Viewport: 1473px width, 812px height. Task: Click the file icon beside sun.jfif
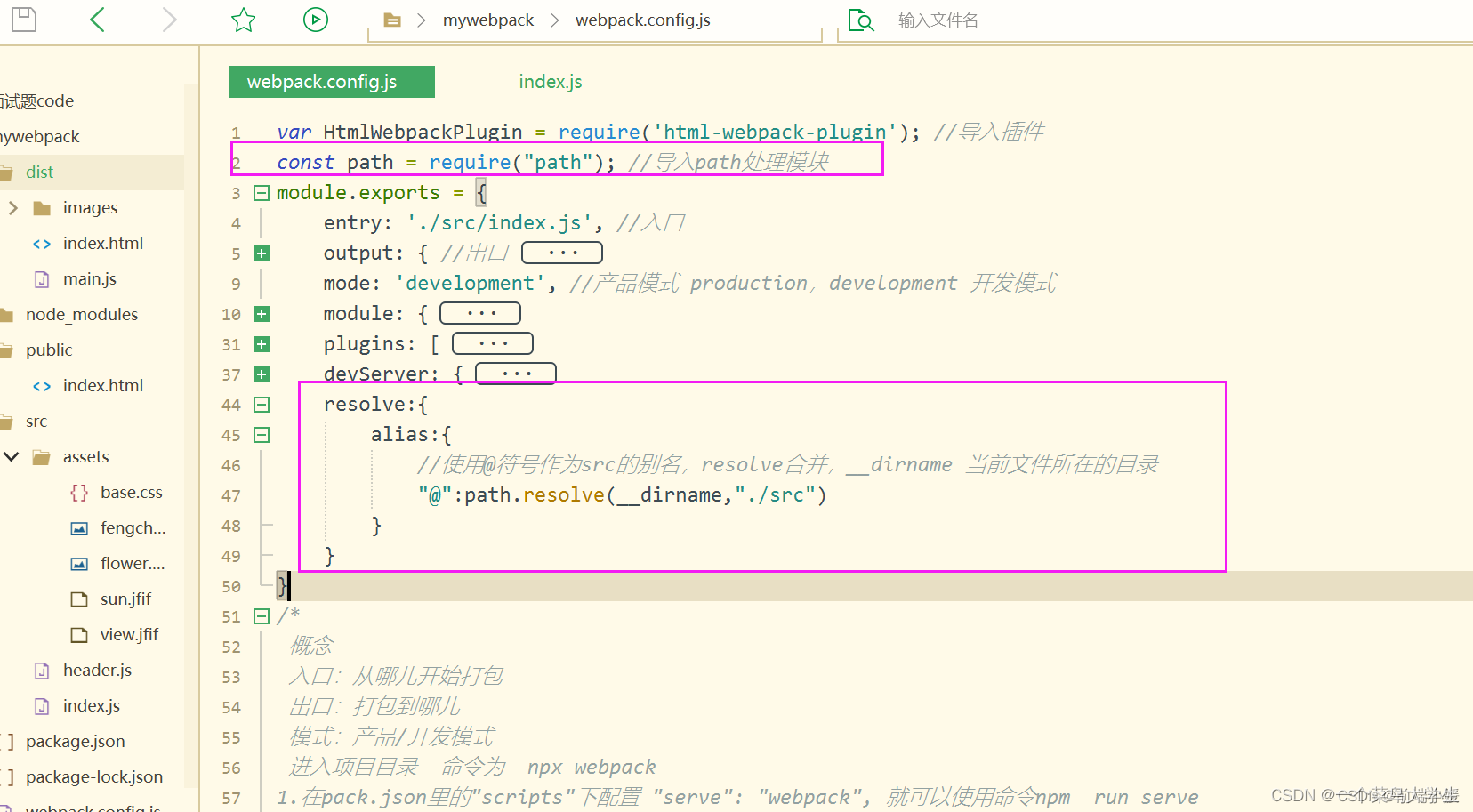79,599
